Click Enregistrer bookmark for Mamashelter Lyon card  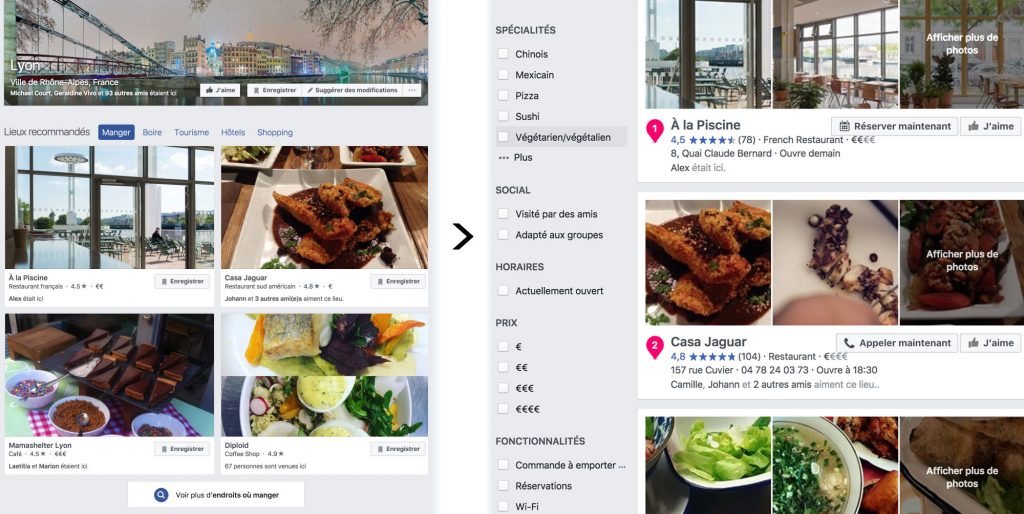click(182, 449)
